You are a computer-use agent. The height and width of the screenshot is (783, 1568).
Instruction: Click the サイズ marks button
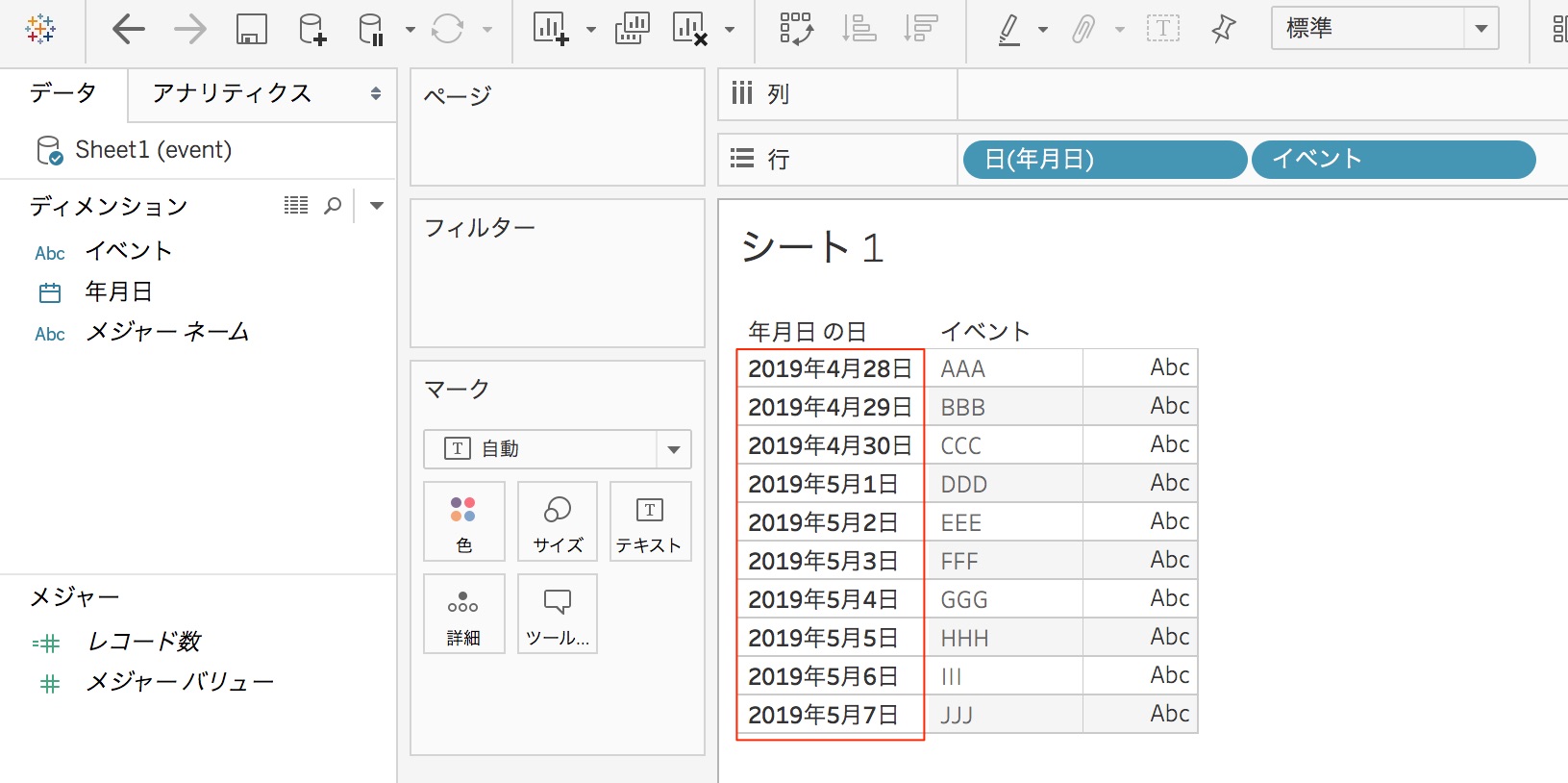(558, 522)
